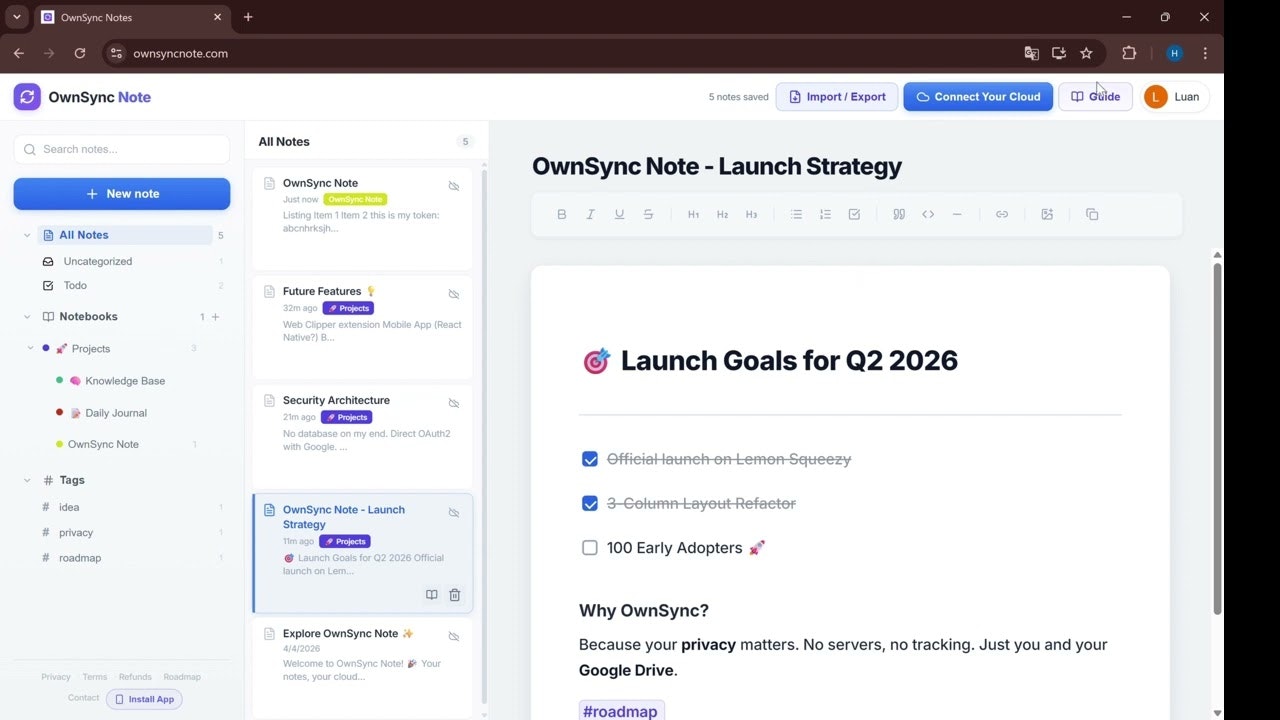Screen dimensions: 1280x720
Task: Insert a numbered list from the toolbar
Action: 825,214
